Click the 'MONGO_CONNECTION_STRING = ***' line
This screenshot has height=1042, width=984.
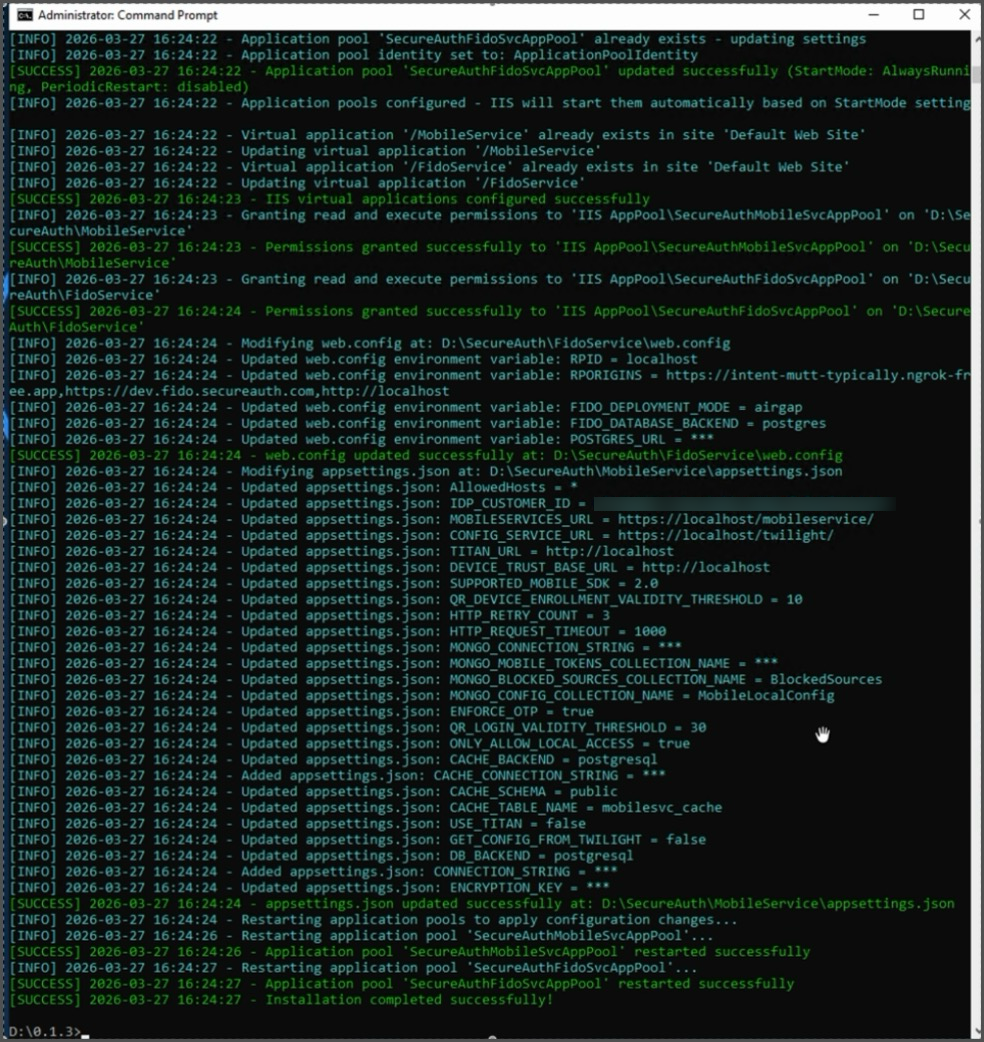click(345, 647)
